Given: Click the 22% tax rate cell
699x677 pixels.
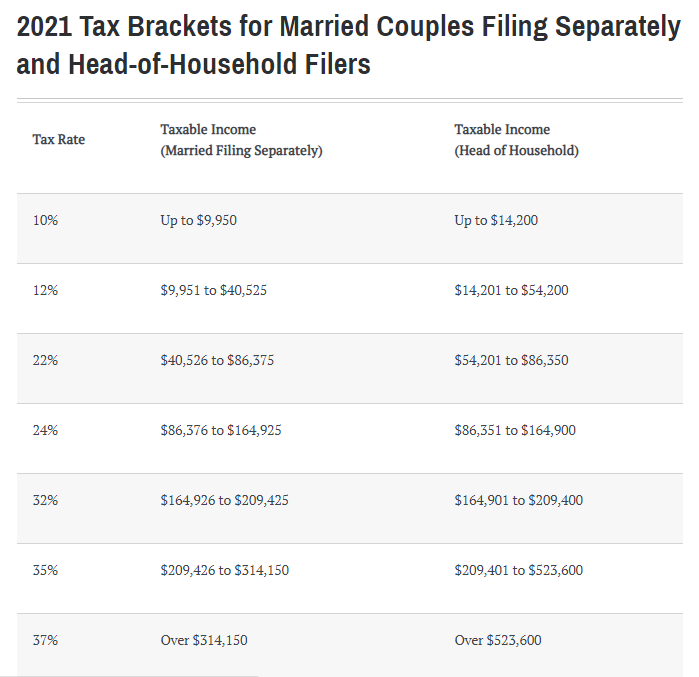Looking at the screenshot, I should click(45, 360).
